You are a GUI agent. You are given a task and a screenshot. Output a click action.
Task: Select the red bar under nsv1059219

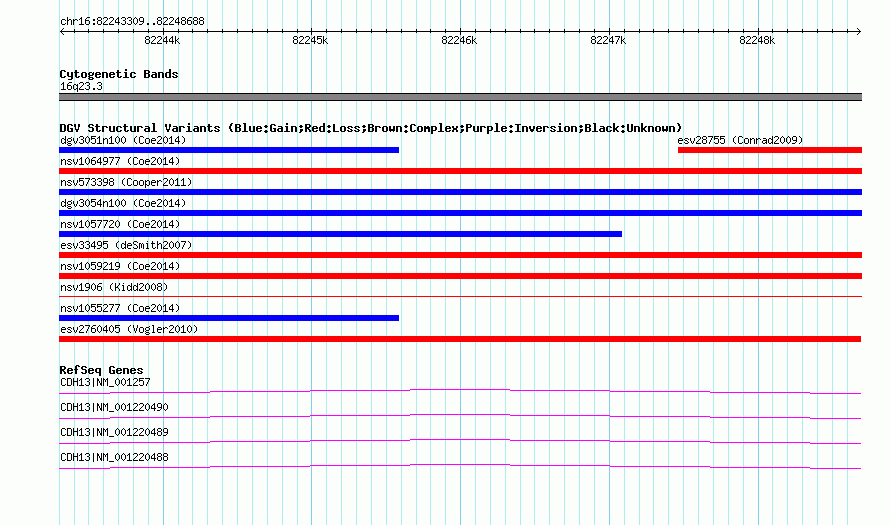pos(460,276)
